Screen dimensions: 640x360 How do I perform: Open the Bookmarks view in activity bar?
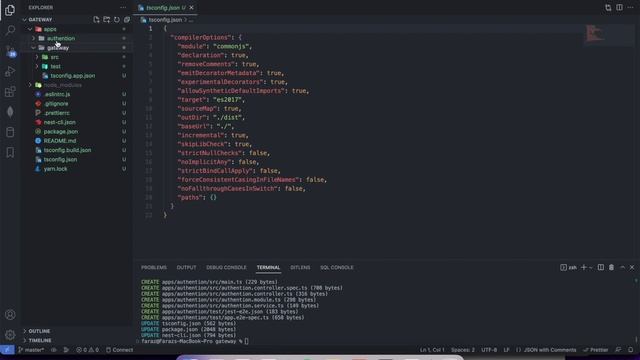10,152
